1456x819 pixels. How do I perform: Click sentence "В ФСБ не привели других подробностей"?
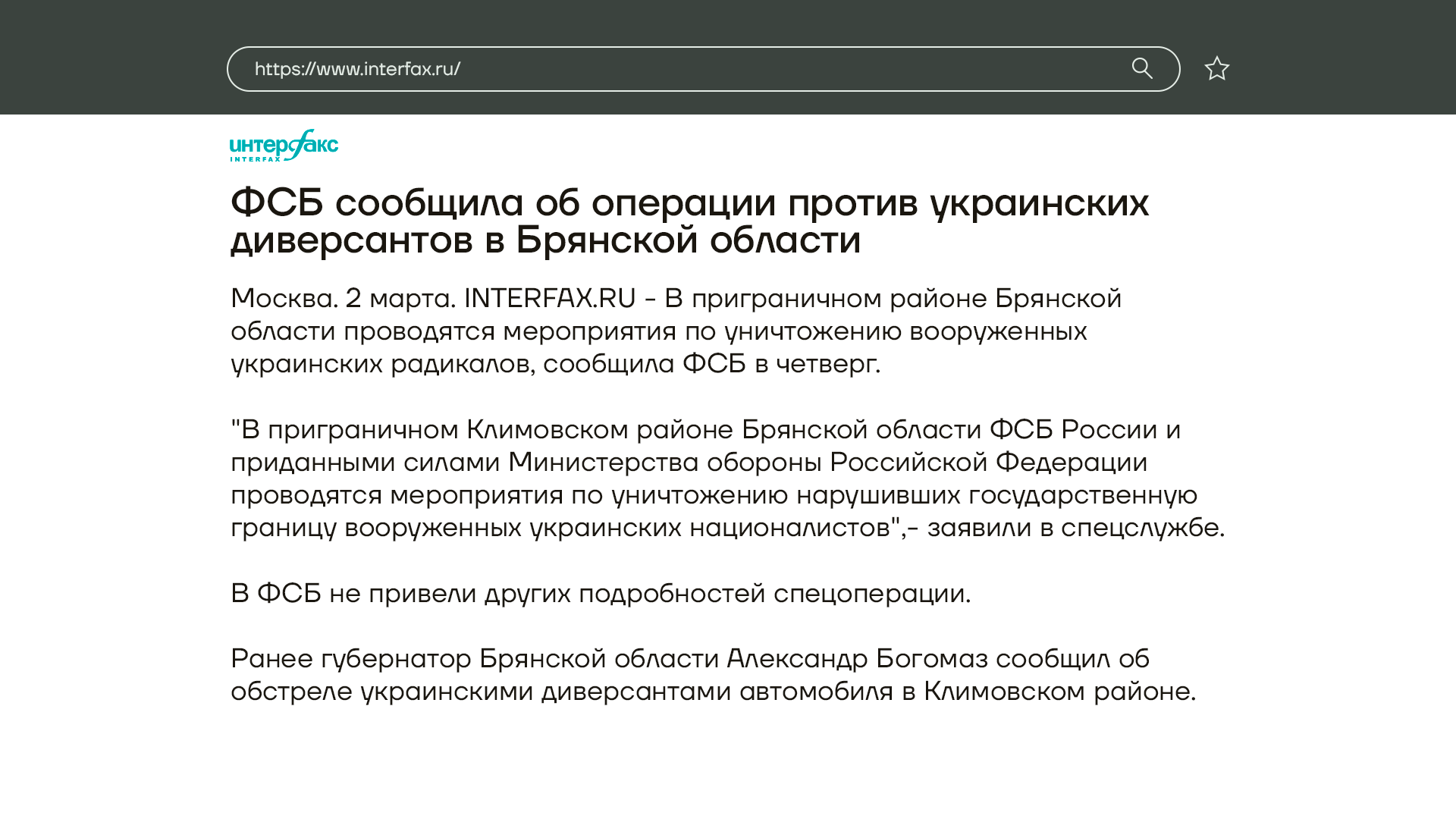coord(600,593)
